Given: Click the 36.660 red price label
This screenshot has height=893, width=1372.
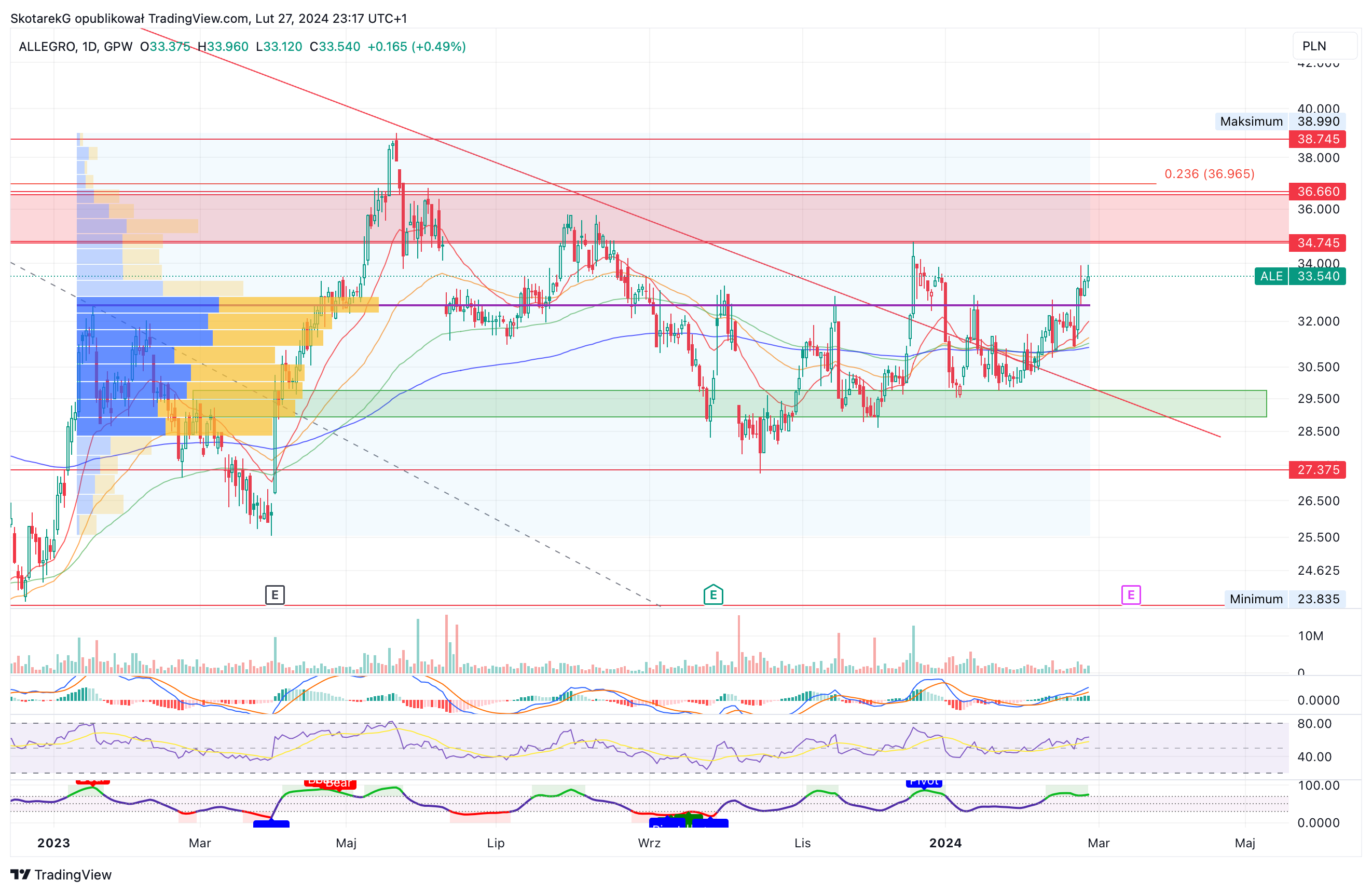Looking at the screenshot, I should pyautogui.click(x=1318, y=191).
